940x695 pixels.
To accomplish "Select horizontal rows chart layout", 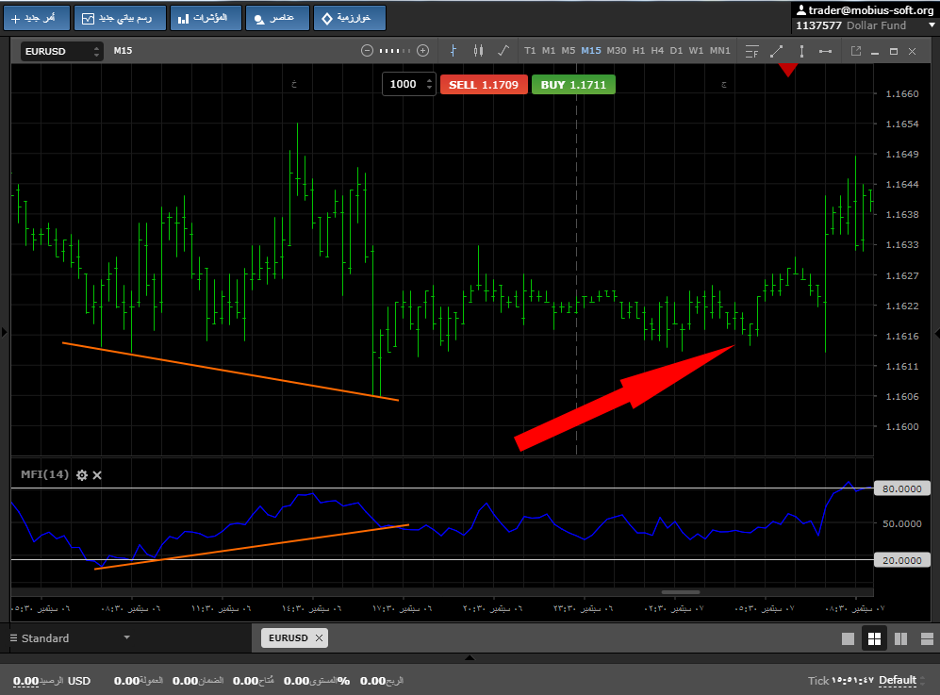I will (927, 639).
